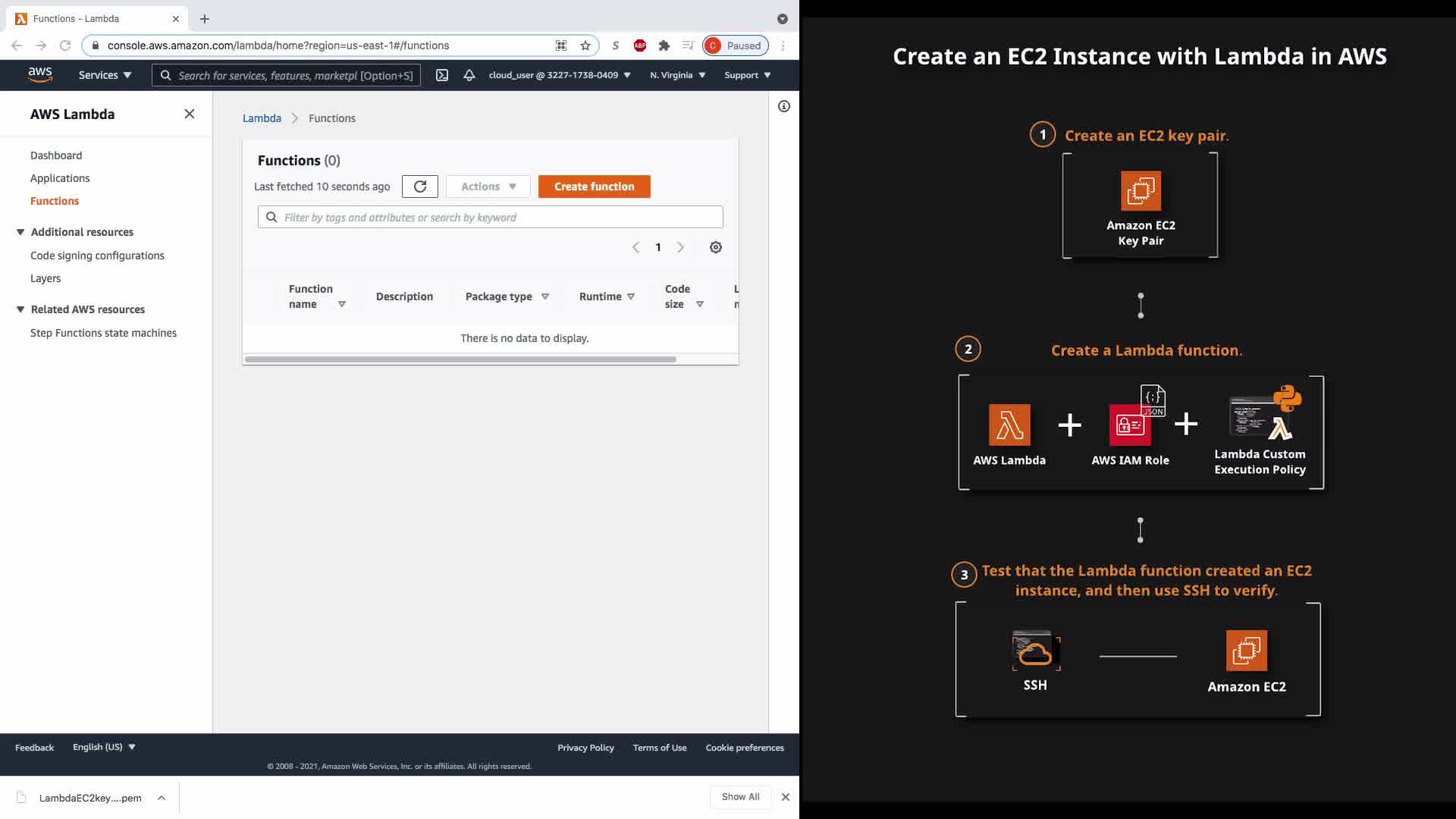
Task: Click the notifications bell icon
Action: point(469,75)
